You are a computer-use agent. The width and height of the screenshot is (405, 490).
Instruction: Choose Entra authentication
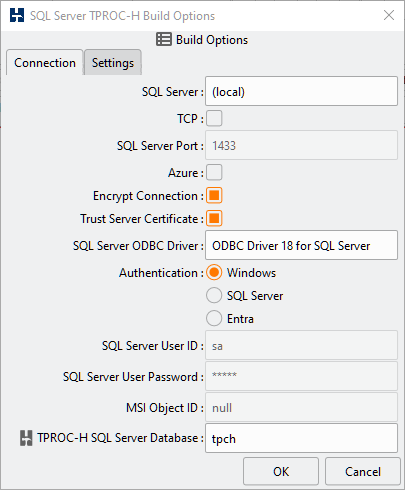(x=214, y=318)
